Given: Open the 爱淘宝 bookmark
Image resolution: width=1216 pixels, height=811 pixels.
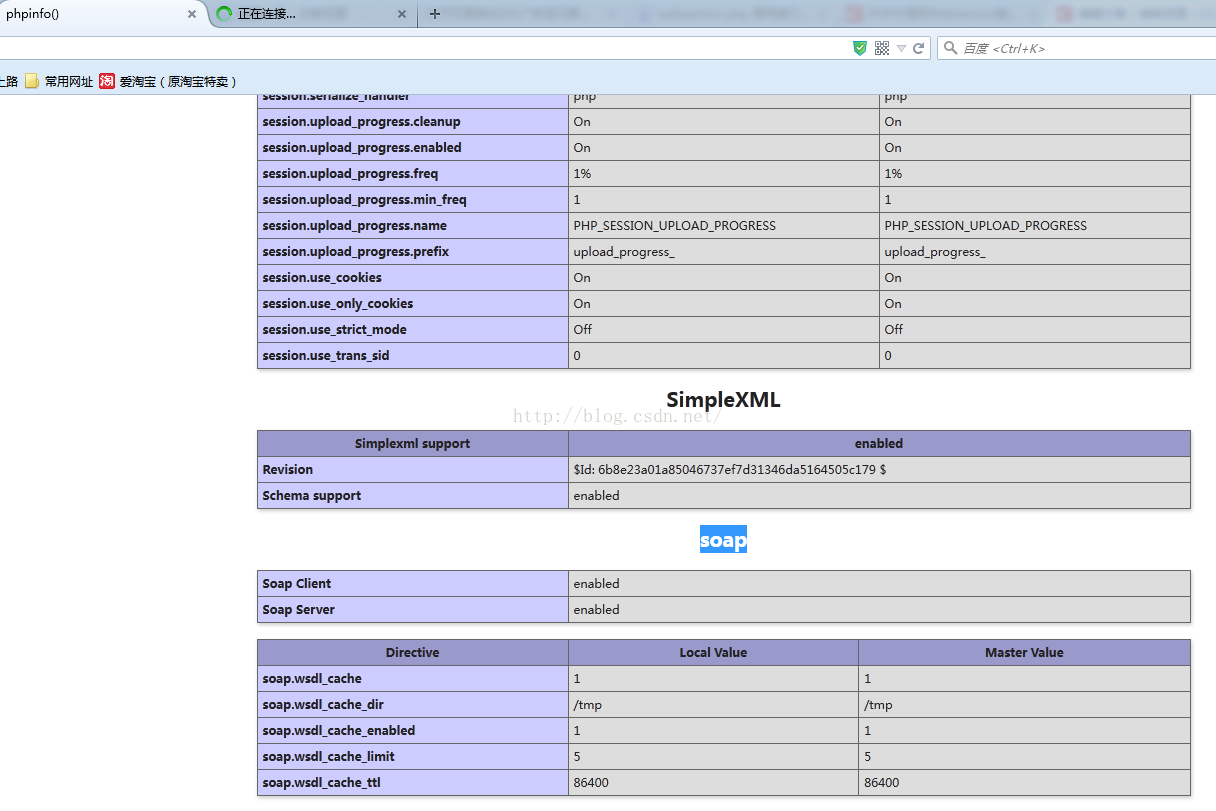Looking at the screenshot, I should (168, 82).
